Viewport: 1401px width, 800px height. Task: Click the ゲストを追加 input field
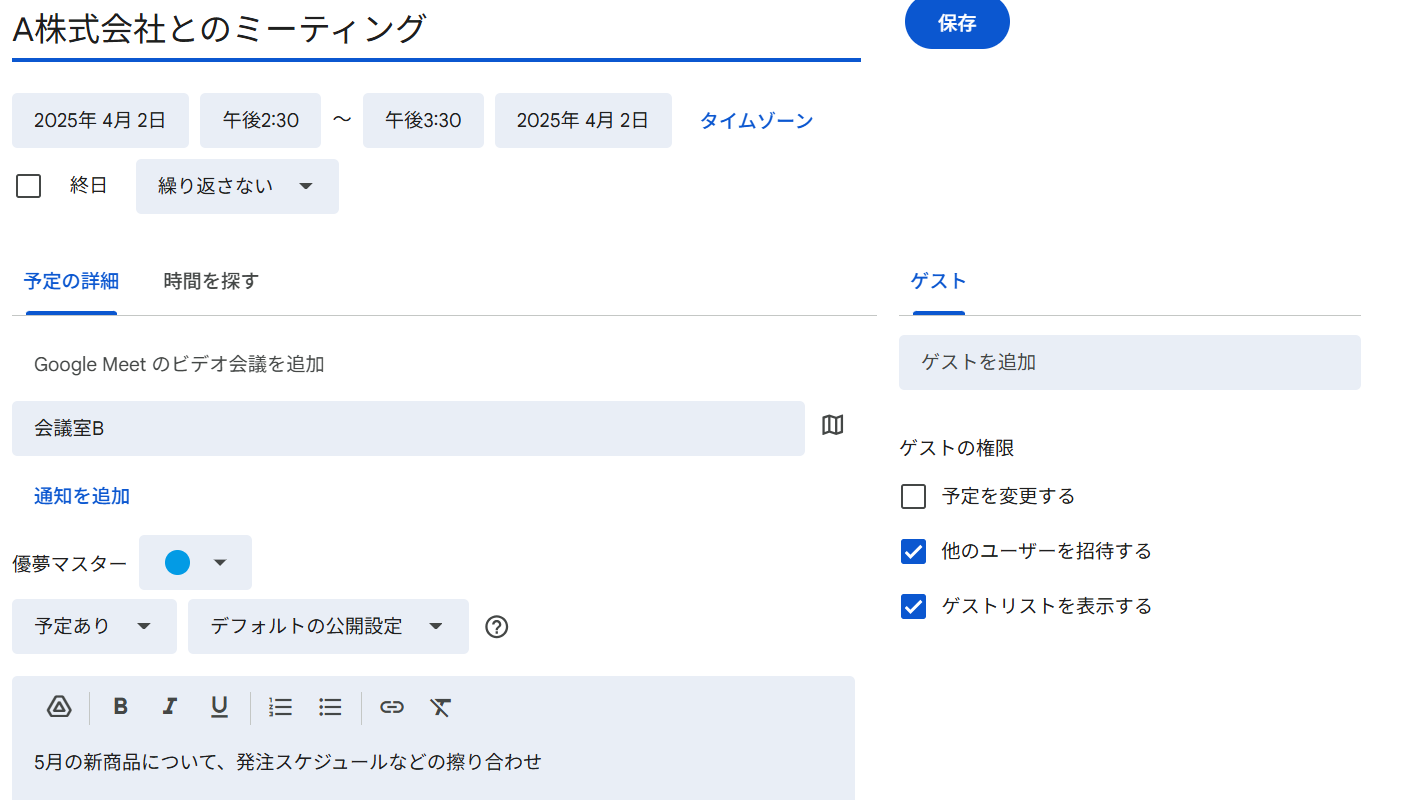click(x=1129, y=363)
